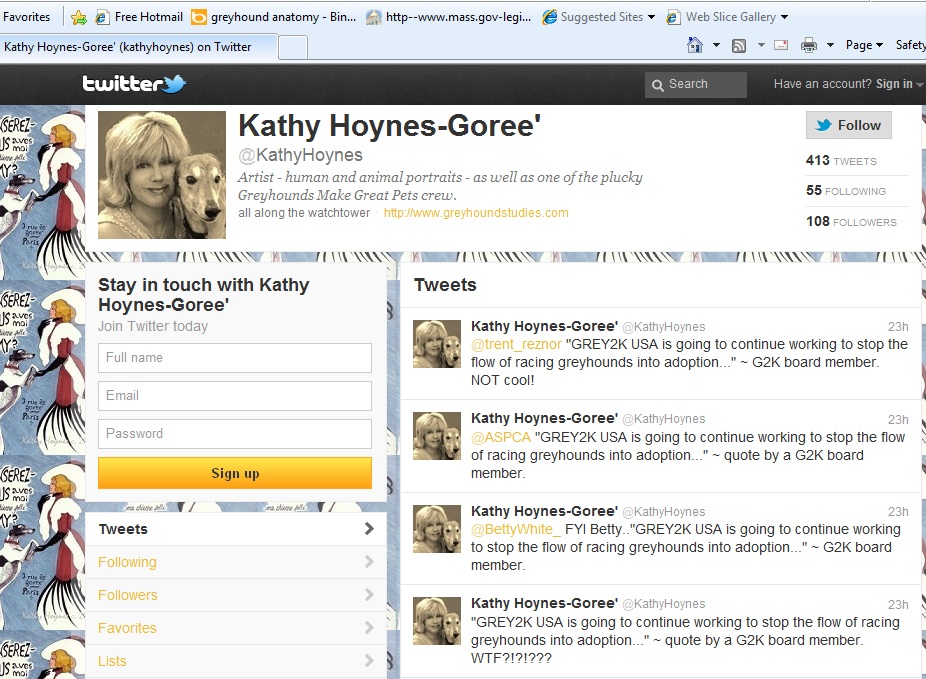Screen dimensions: 926x679
Task: Click the 108 Followers count
Action: click(851, 221)
